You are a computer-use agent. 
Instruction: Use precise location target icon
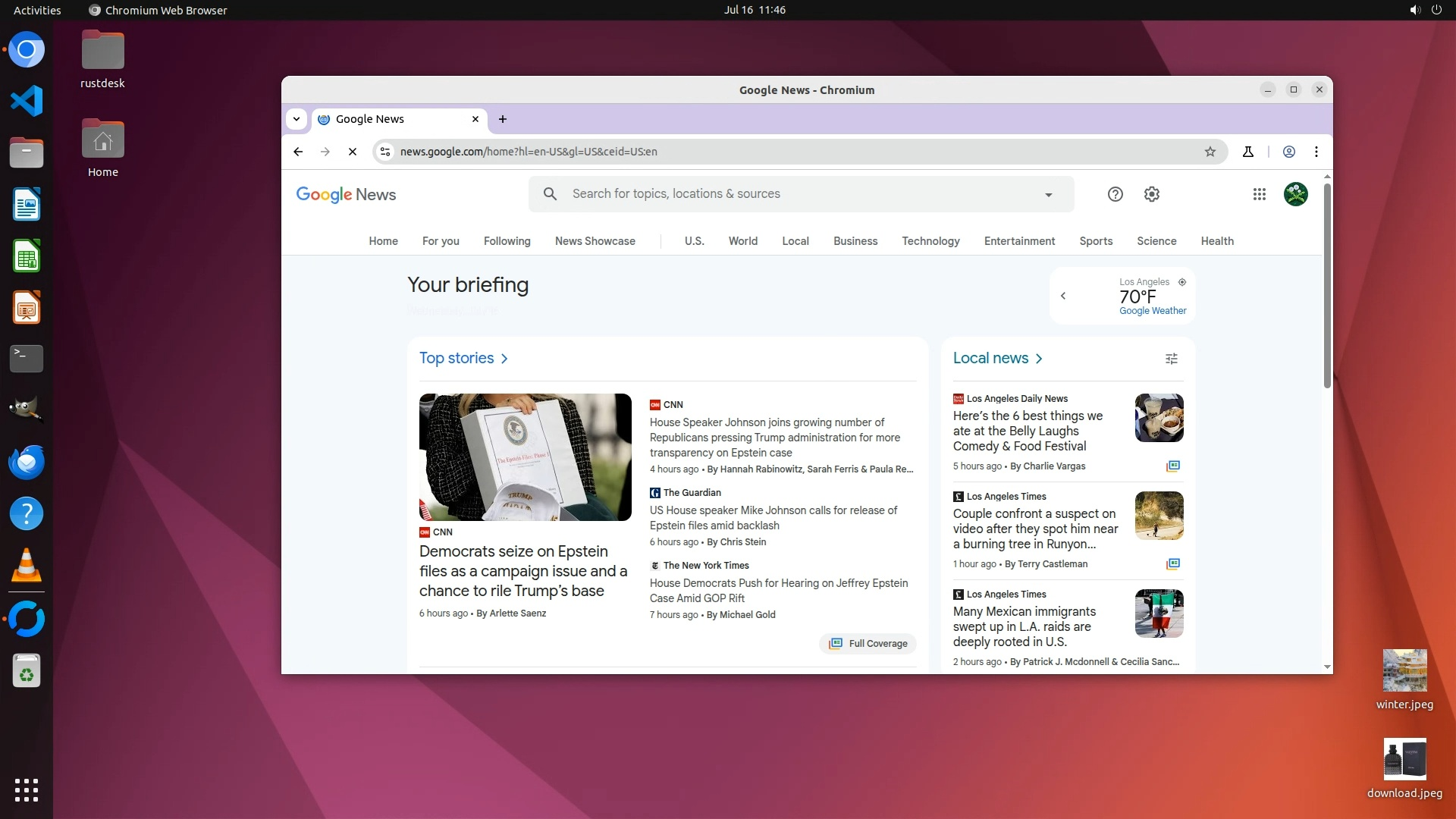1181,282
